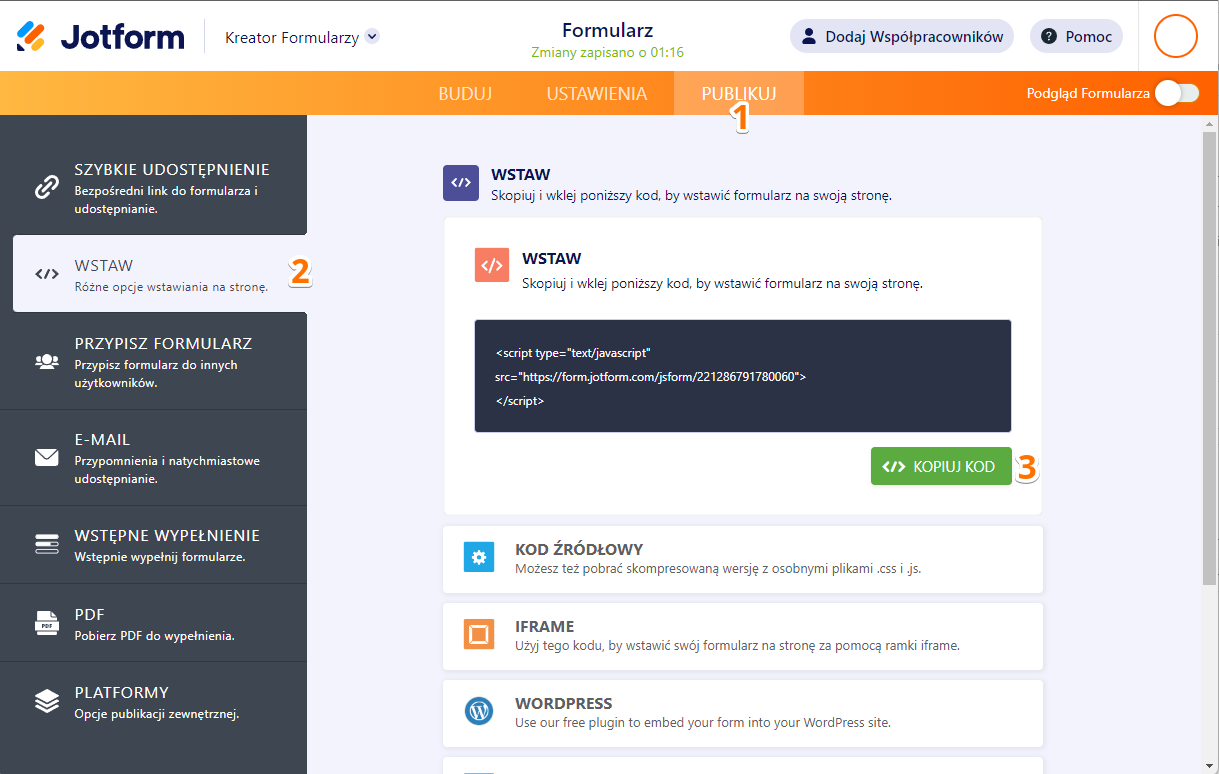Image resolution: width=1219 pixels, height=774 pixels.
Task: Click the KOPIUJ KOD button
Action: pos(941,466)
